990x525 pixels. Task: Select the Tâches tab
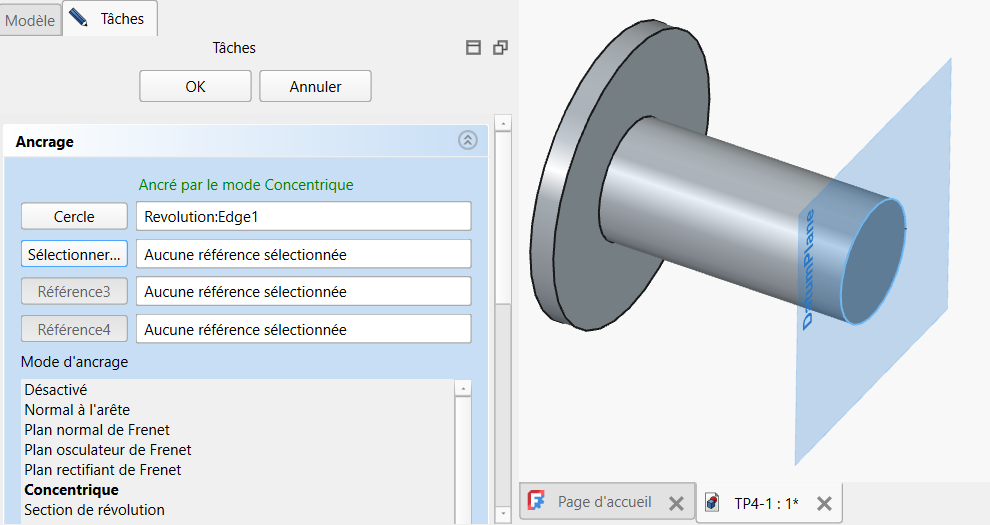(109, 19)
